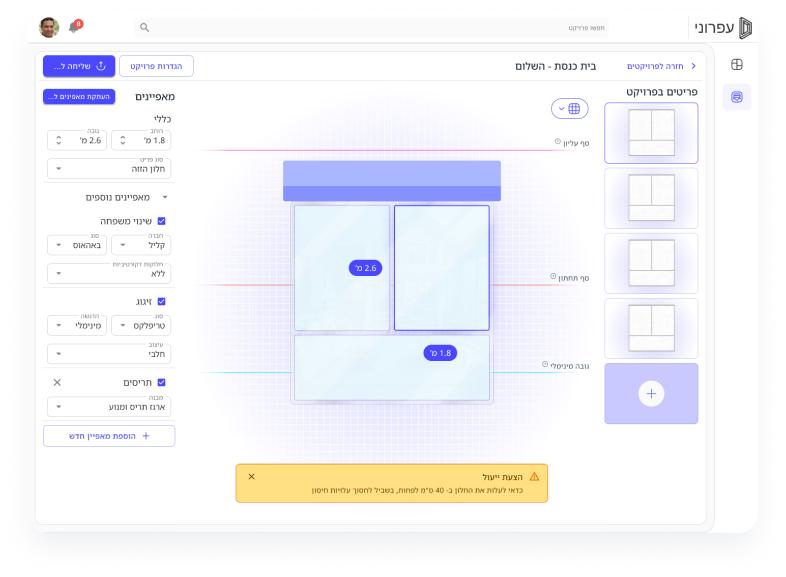Click הוספת מאפיין חדש button

point(109,436)
